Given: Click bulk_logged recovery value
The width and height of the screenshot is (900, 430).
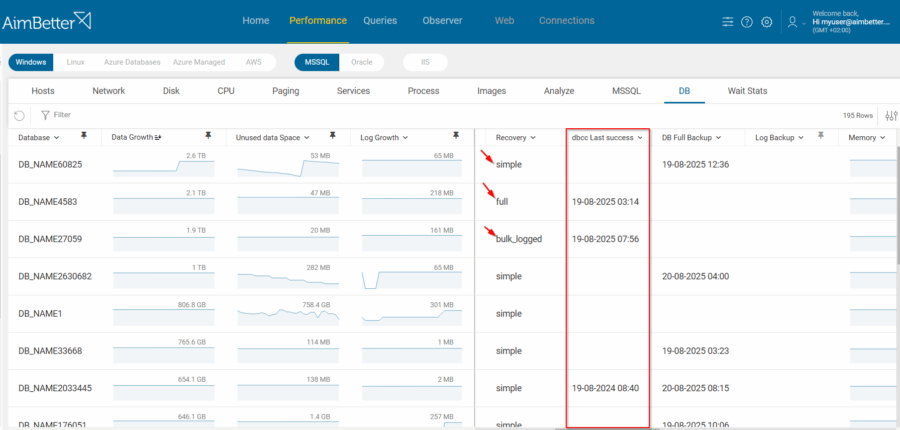Looking at the screenshot, I should [519, 239].
